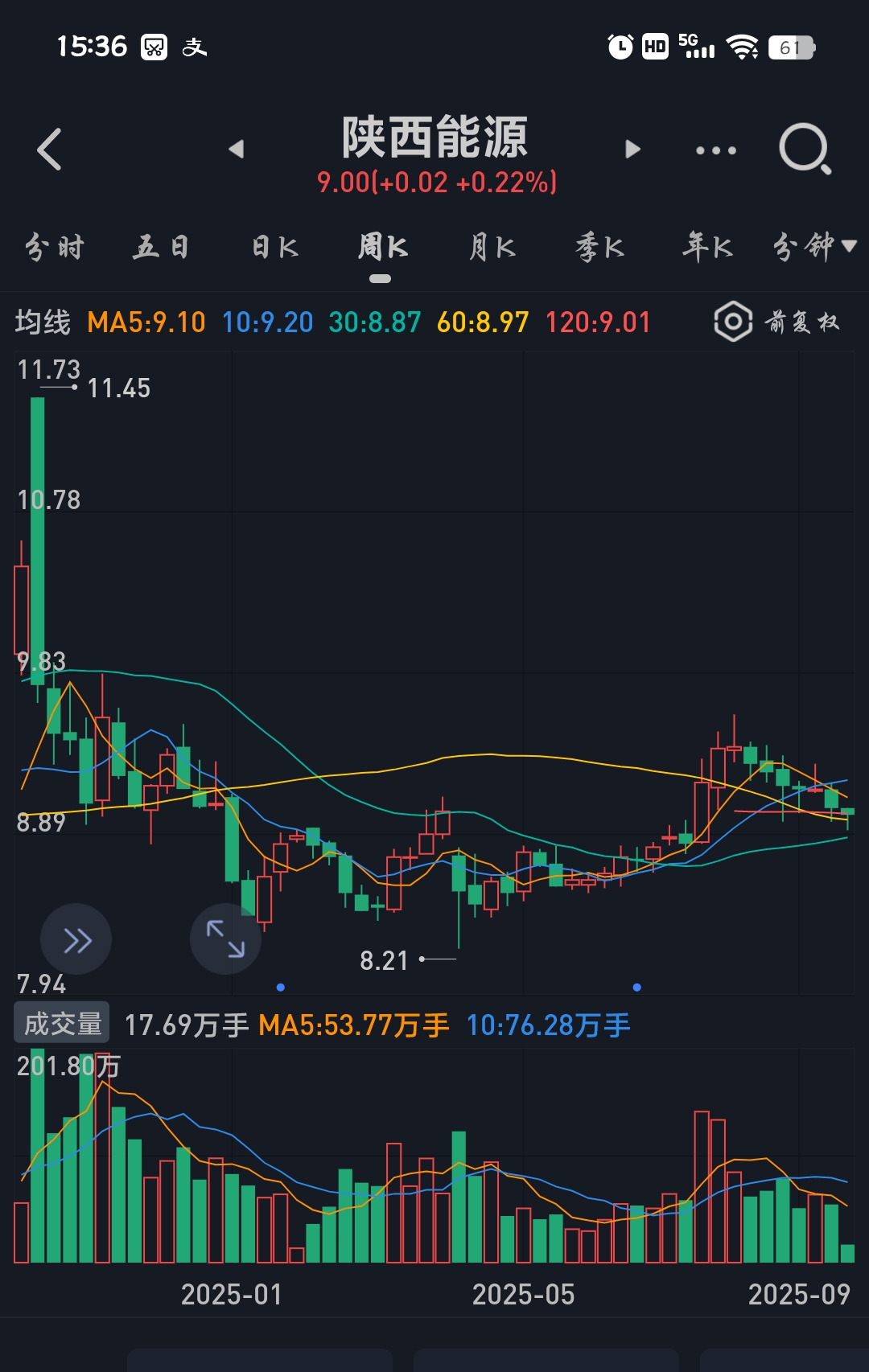
Task: Select the 五日 five-day tab
Action: (x=161, y=247)
